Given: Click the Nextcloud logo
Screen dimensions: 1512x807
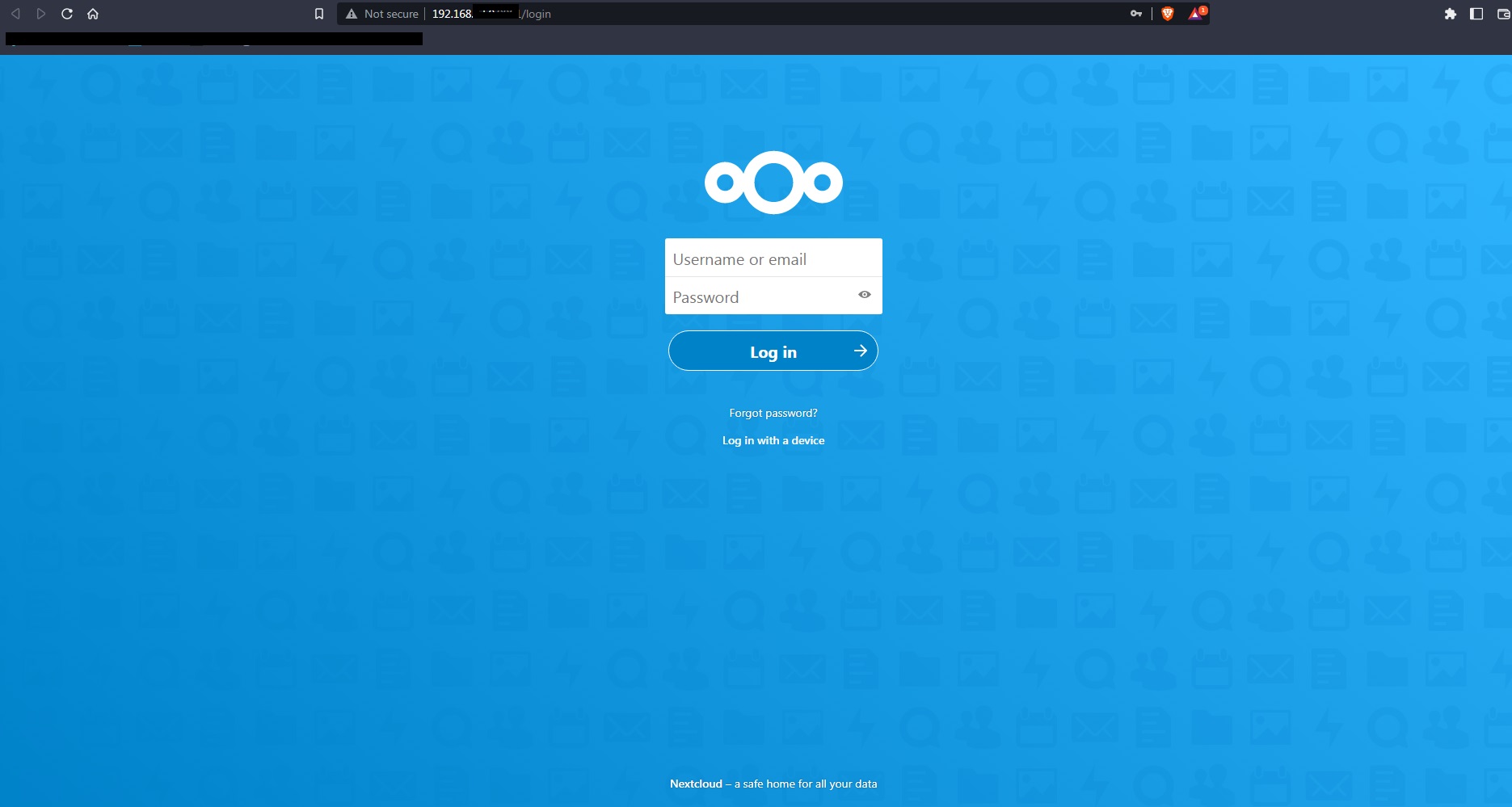Looking at the screenshot, I should pos(773,183).
